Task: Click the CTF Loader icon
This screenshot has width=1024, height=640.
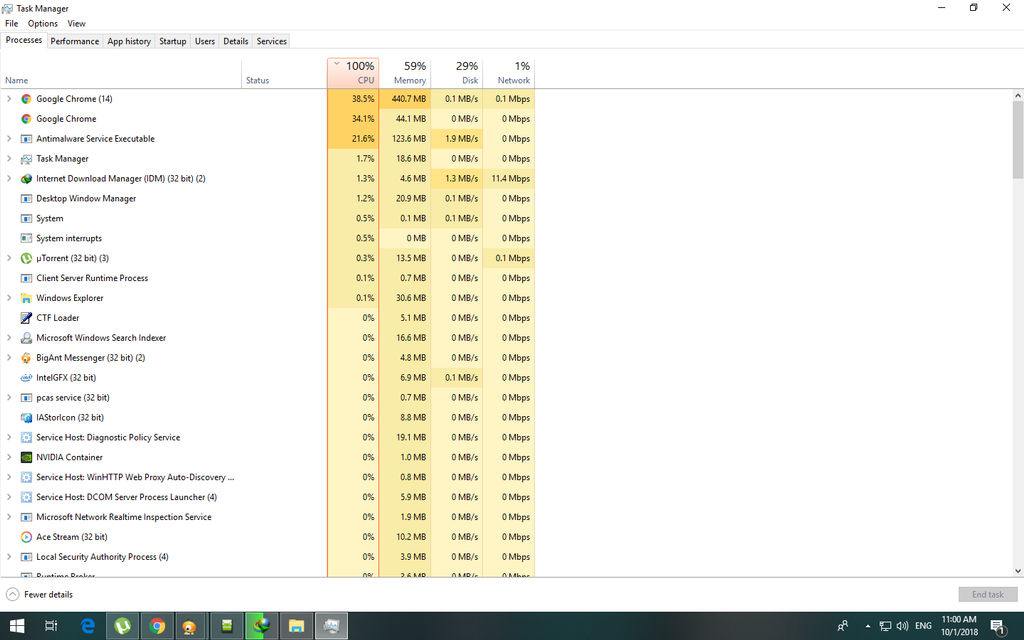Action: pyautogui.click(x=26, y=318)
